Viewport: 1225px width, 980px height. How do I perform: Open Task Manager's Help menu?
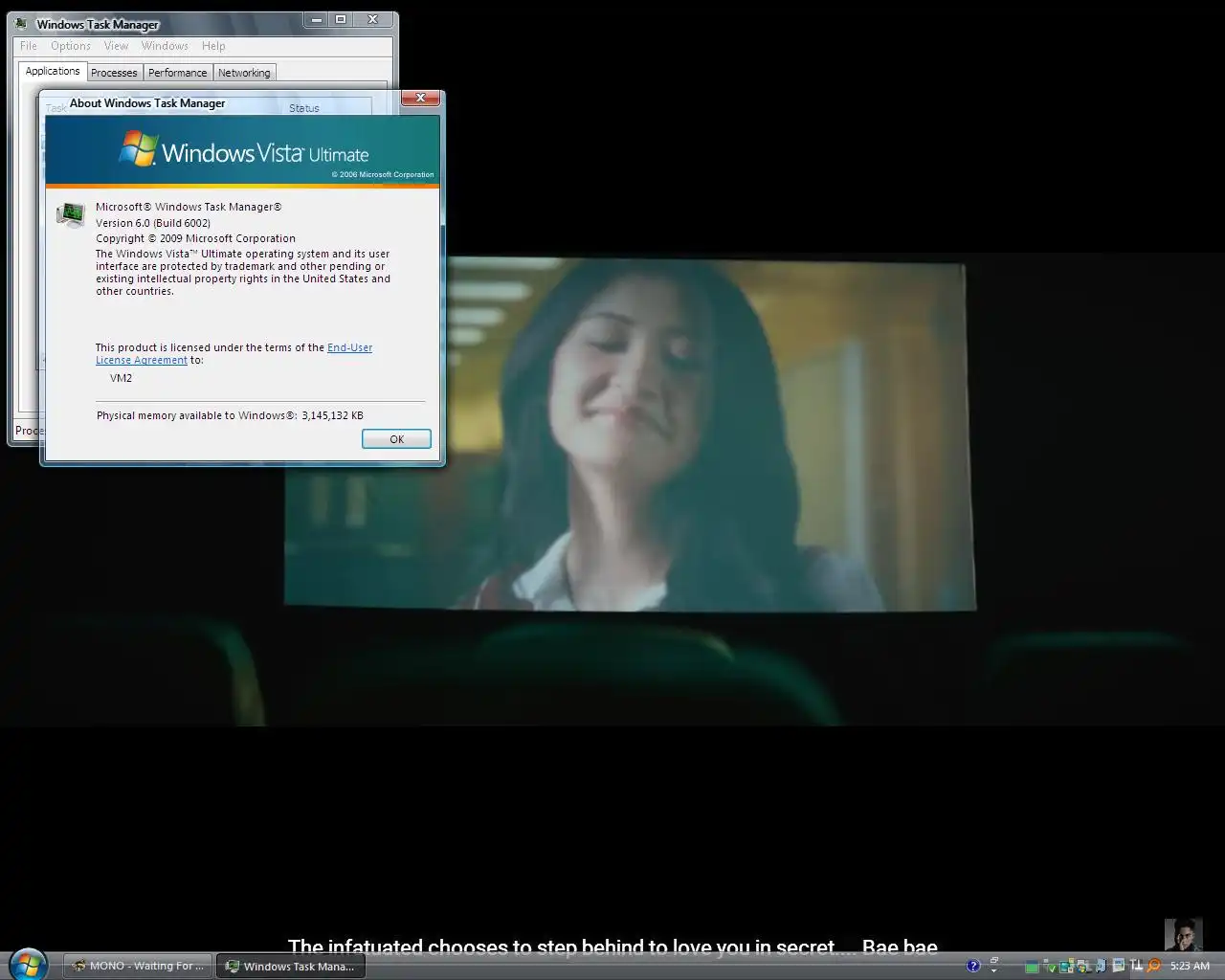pos(213,46)
